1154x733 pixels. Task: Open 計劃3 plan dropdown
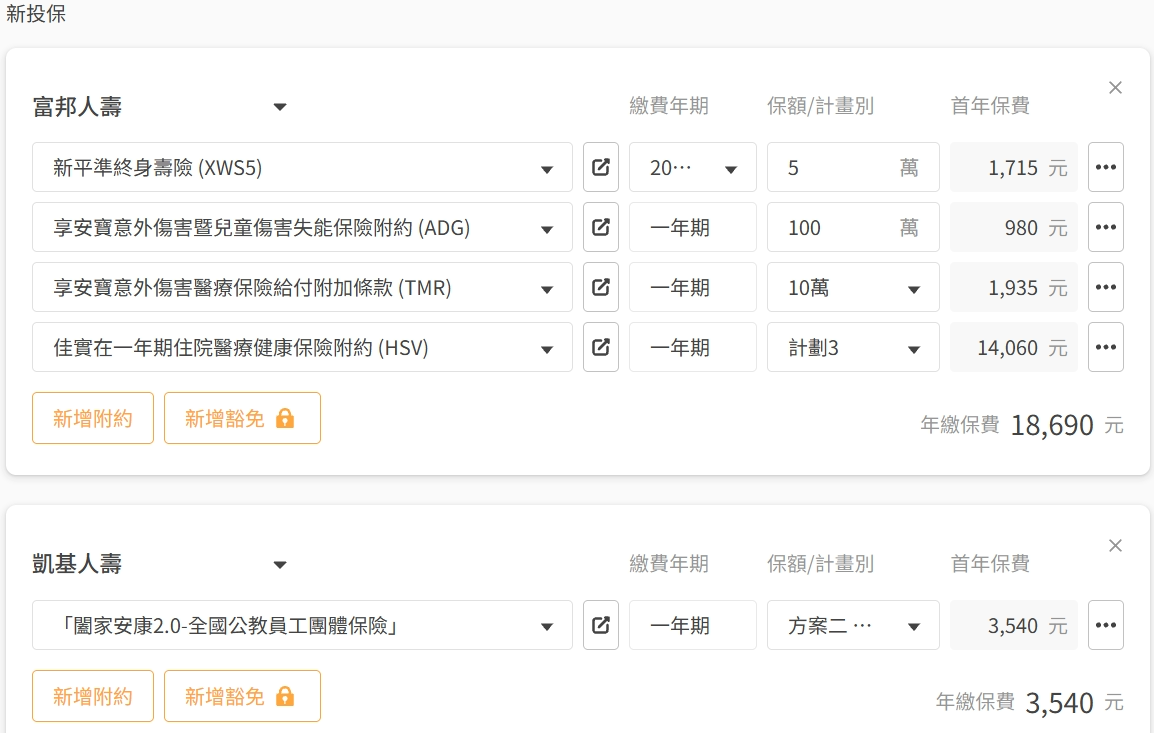coord(853,347)
